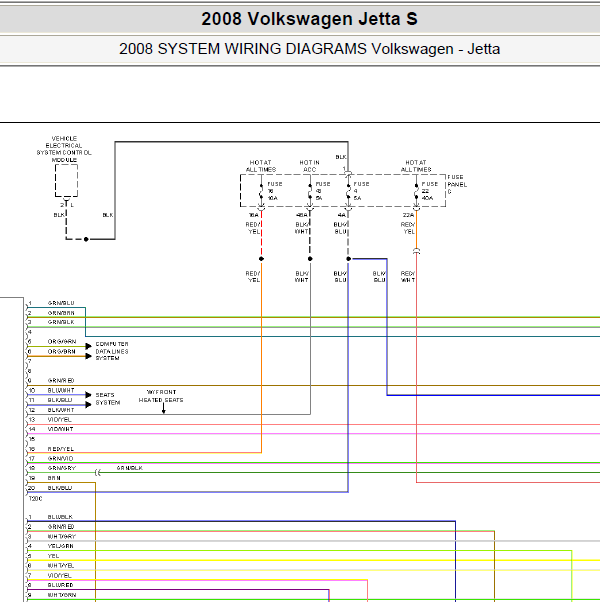Screen dimensions: 600x602
Task: Click the "FUSE PANEL C" label
Action: coord(457,184)
